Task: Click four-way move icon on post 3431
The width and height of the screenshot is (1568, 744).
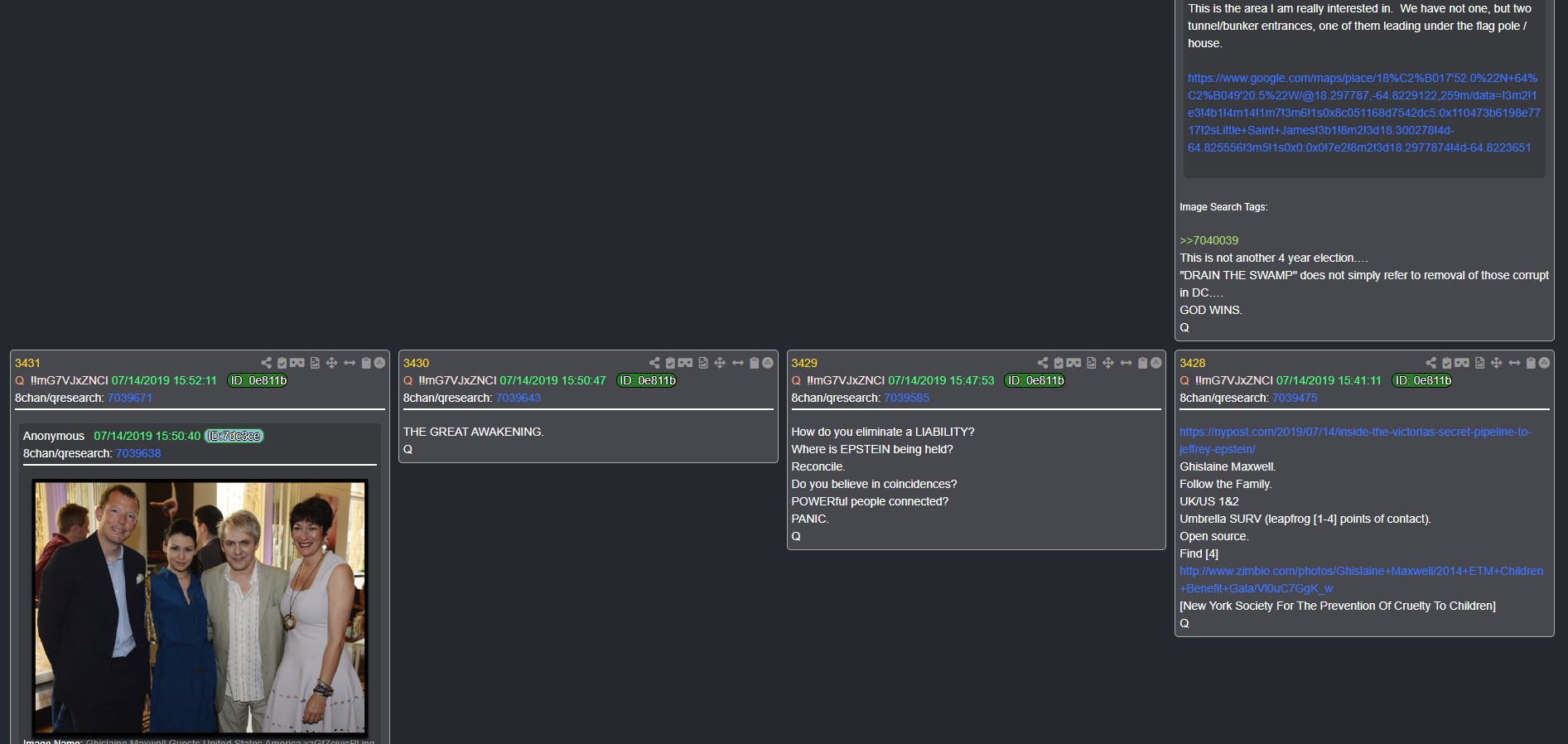Action: (x=331, y=363)
